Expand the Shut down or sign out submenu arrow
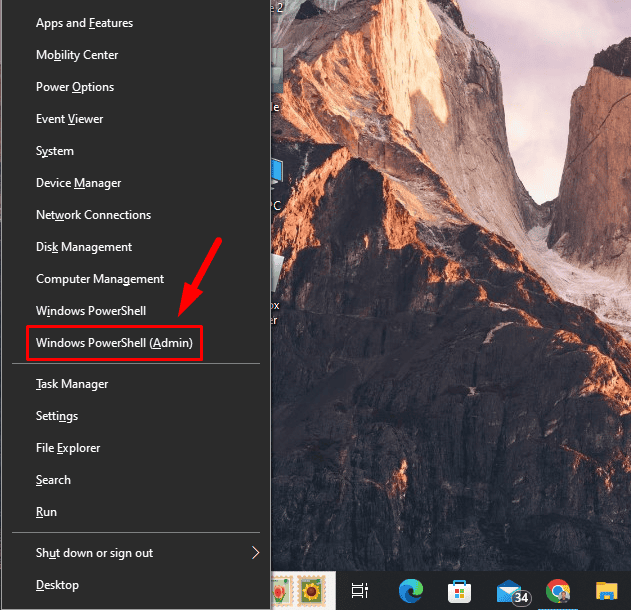 [255, 553]
